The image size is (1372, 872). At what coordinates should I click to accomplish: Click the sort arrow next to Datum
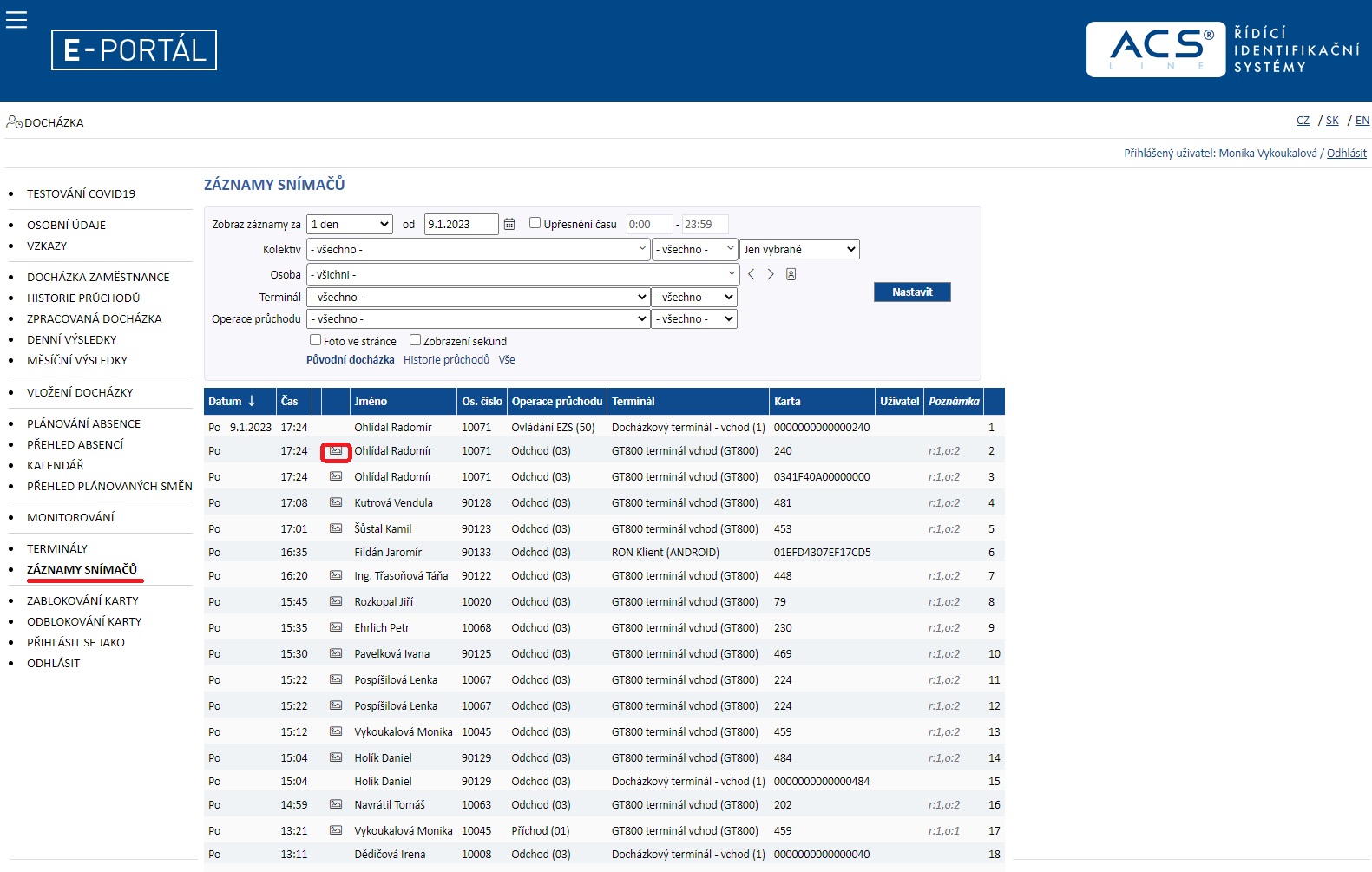tap(252, 401)
